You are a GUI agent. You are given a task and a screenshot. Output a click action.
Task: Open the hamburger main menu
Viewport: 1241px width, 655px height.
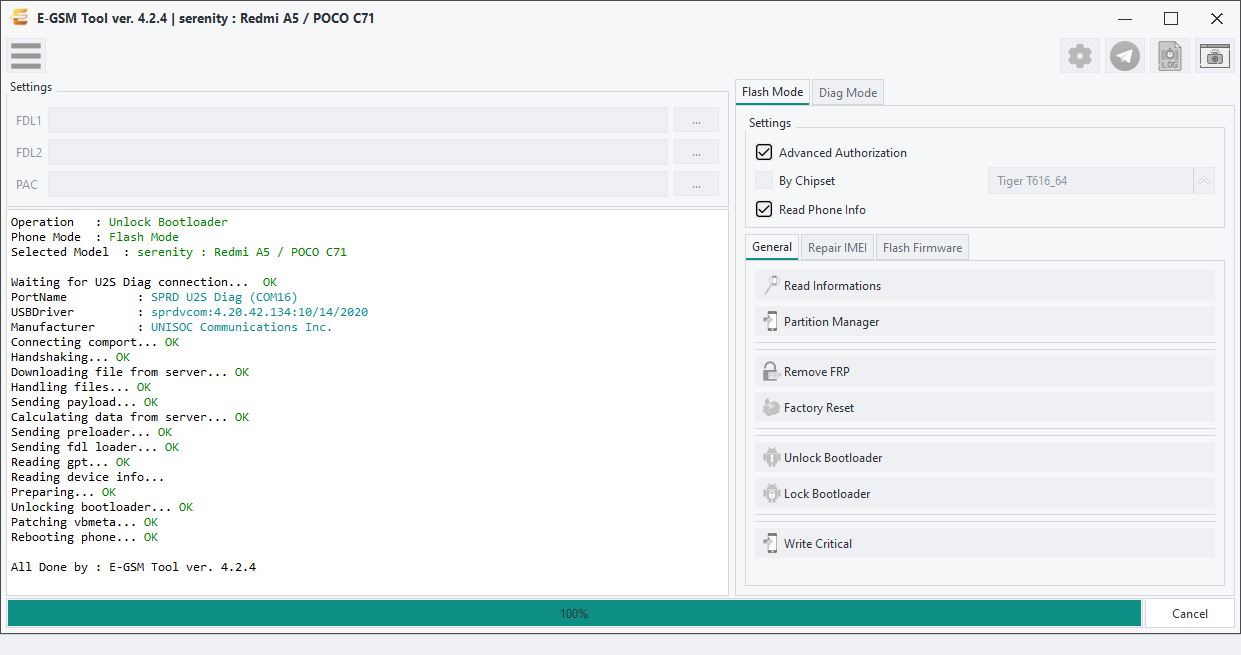click(x=26, y=56)
